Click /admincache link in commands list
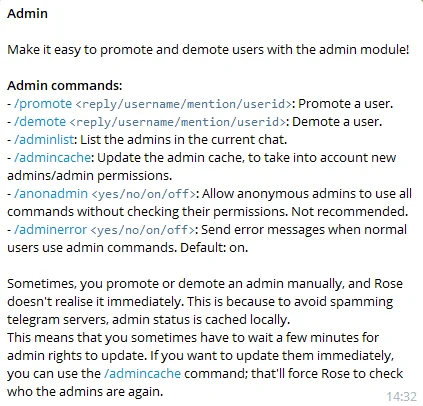The height and width of the screenshot is (406, 423). pyautogui.click(x=52, y=158)
